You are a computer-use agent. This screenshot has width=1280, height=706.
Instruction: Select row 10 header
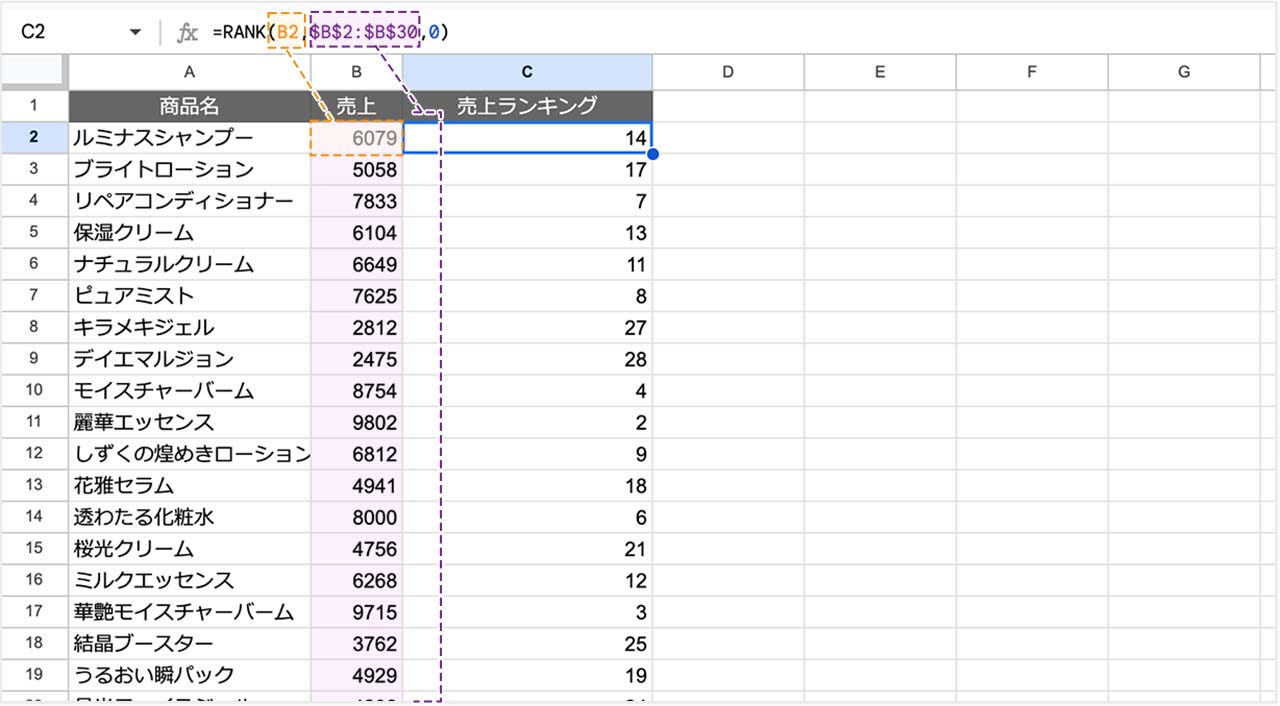coord(33,390)
